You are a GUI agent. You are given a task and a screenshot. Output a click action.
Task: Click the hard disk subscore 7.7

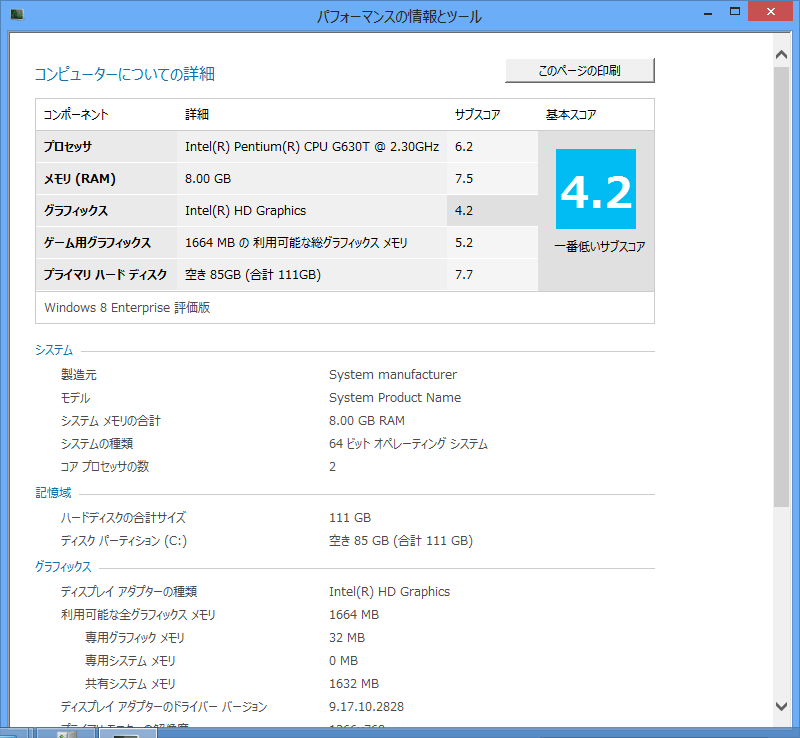pyautogui.click(x=464, y=275)
